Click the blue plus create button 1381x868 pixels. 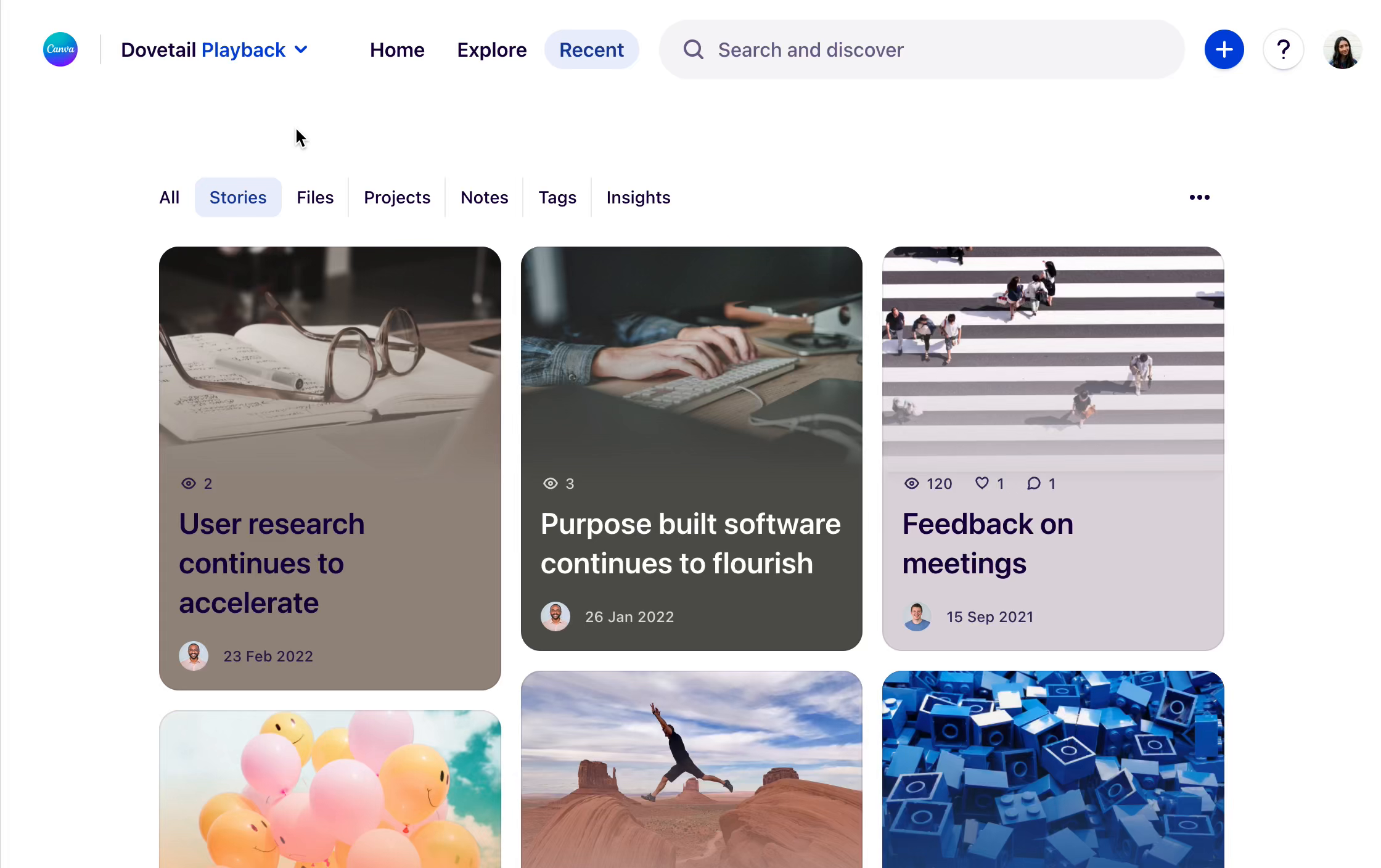click(x=1224, y=49)
